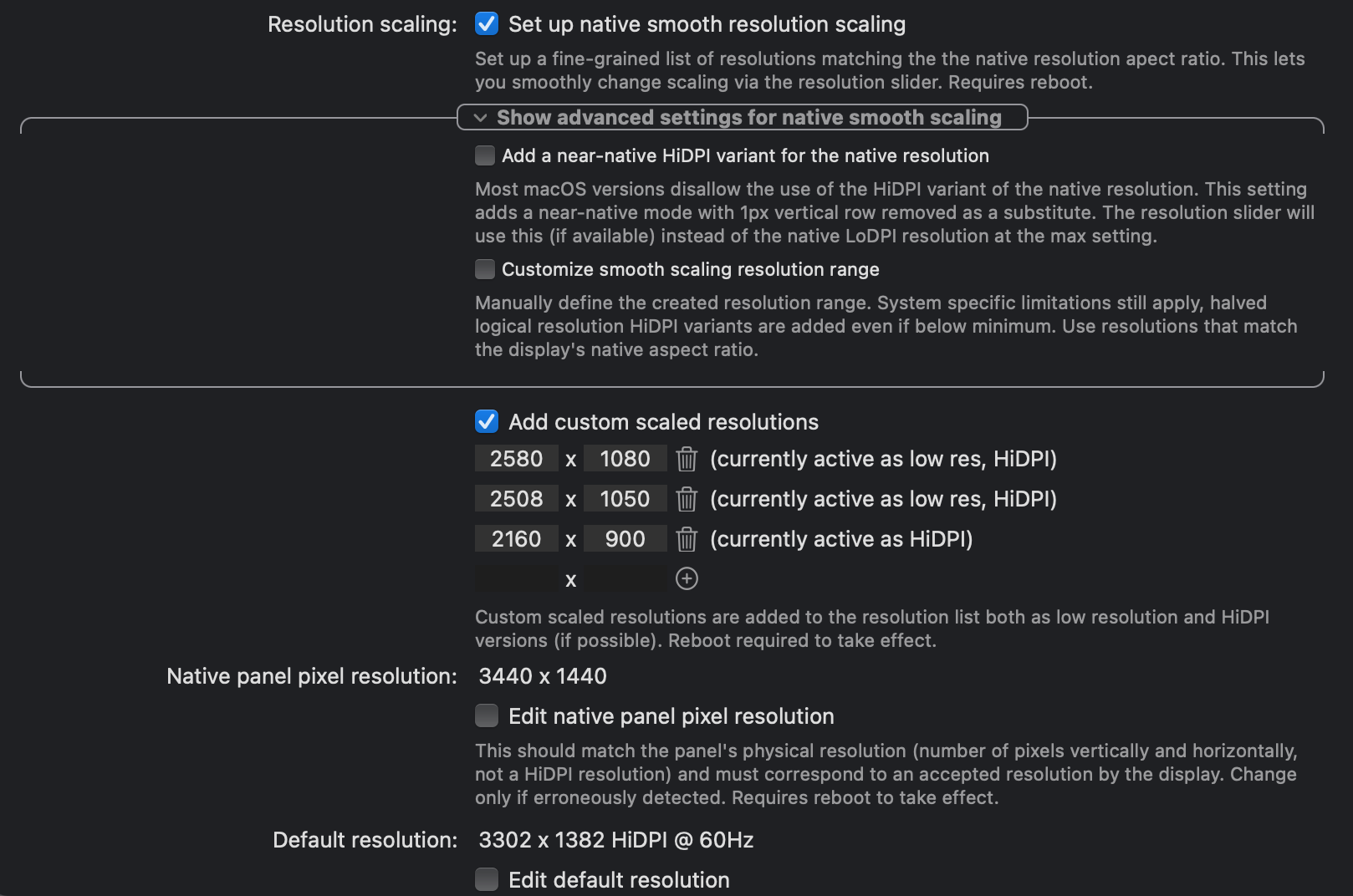Viewport: 1353px width, 896px height.
Task: Select the native panel resolution text 3440 x 1440
Action: (x=542, y=675)
